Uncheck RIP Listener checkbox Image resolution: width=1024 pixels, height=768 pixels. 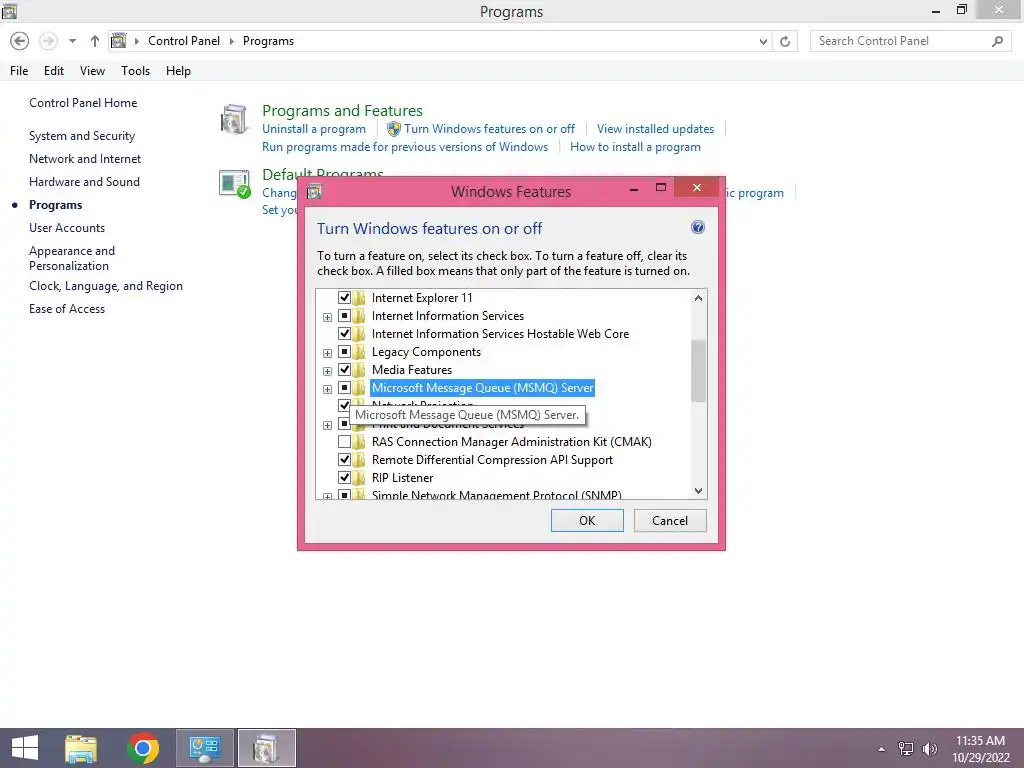click(x=344, y=478)
